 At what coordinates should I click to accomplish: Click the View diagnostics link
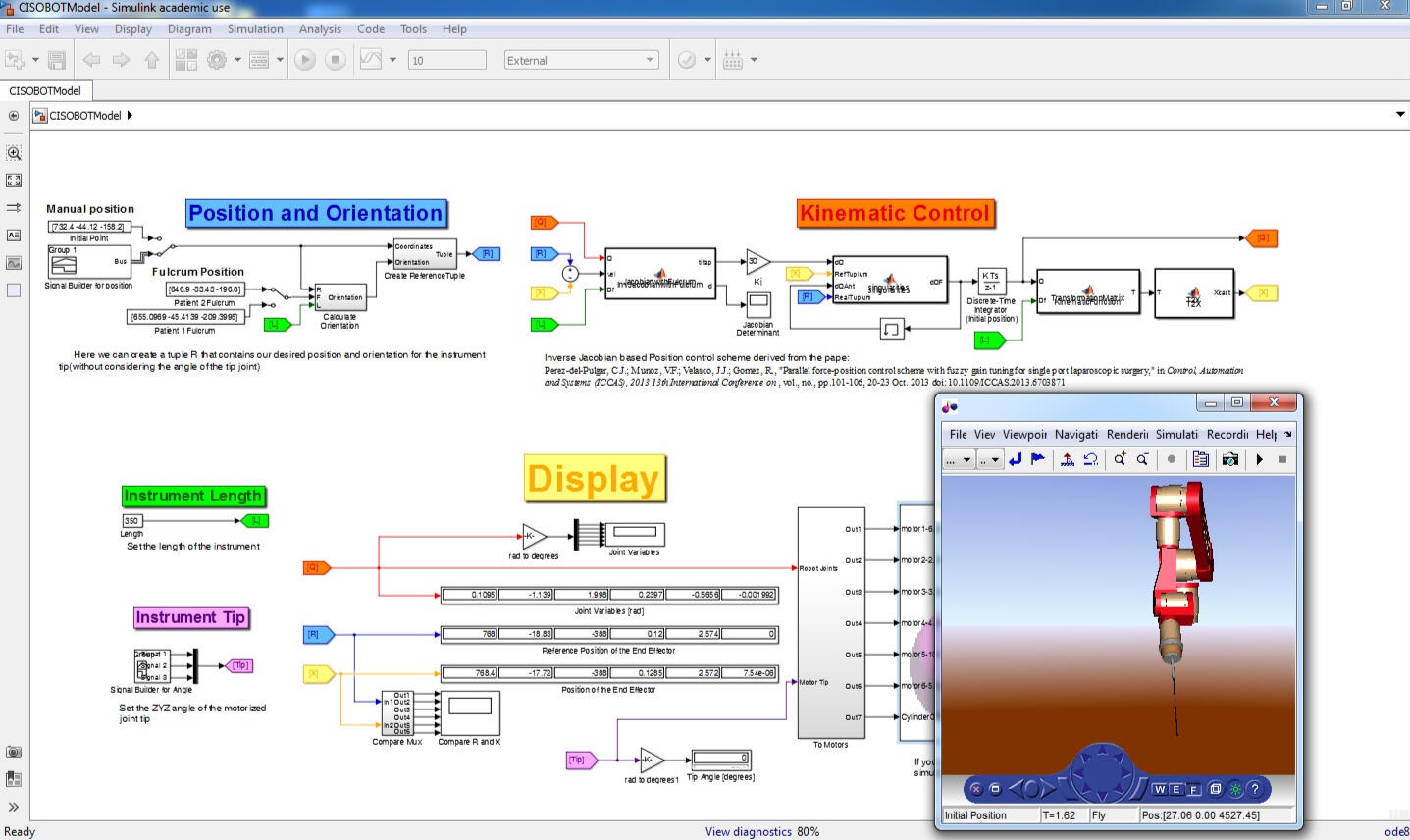[748, 831]
